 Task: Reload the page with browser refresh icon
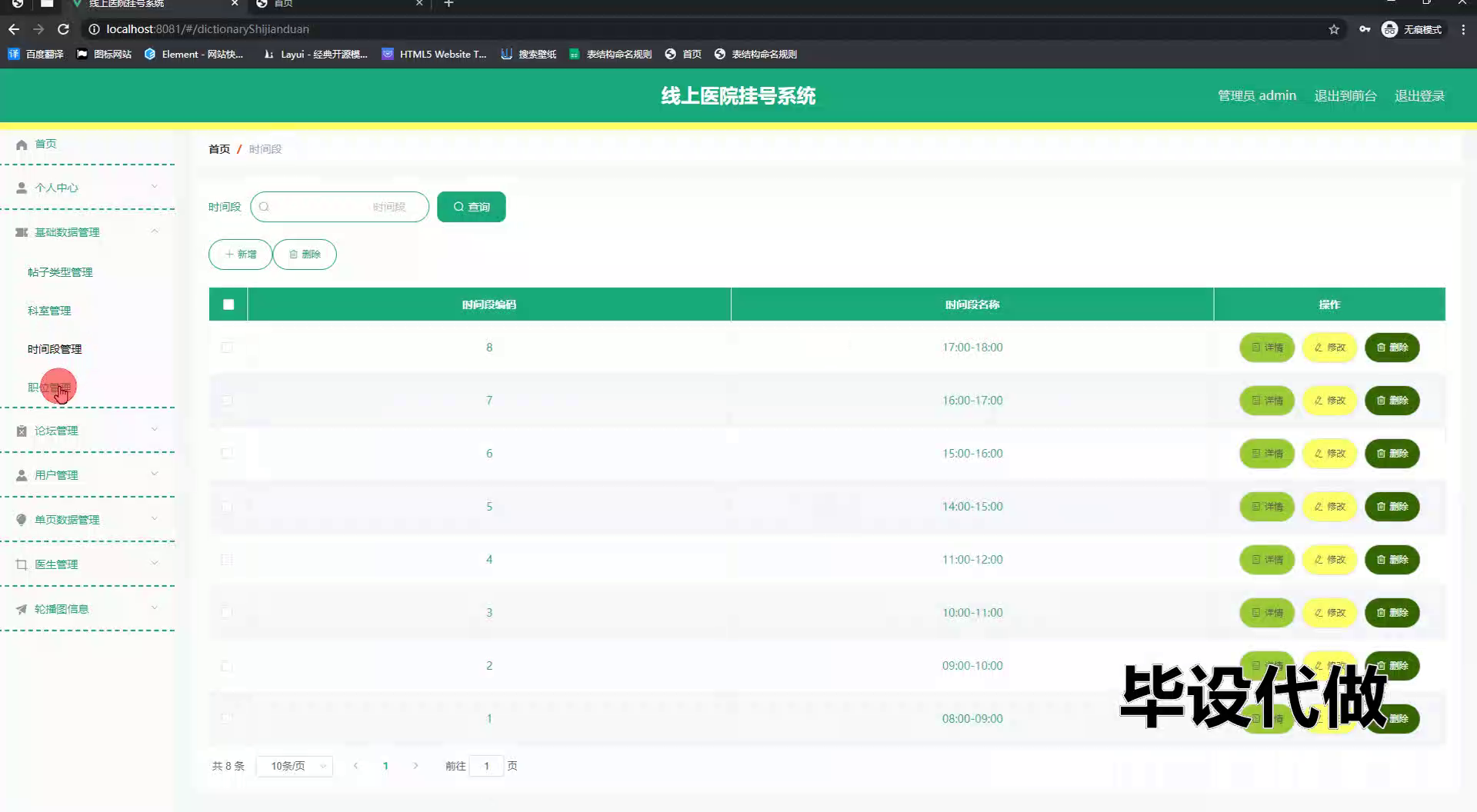pyautogui.click(x=64, y=29)
